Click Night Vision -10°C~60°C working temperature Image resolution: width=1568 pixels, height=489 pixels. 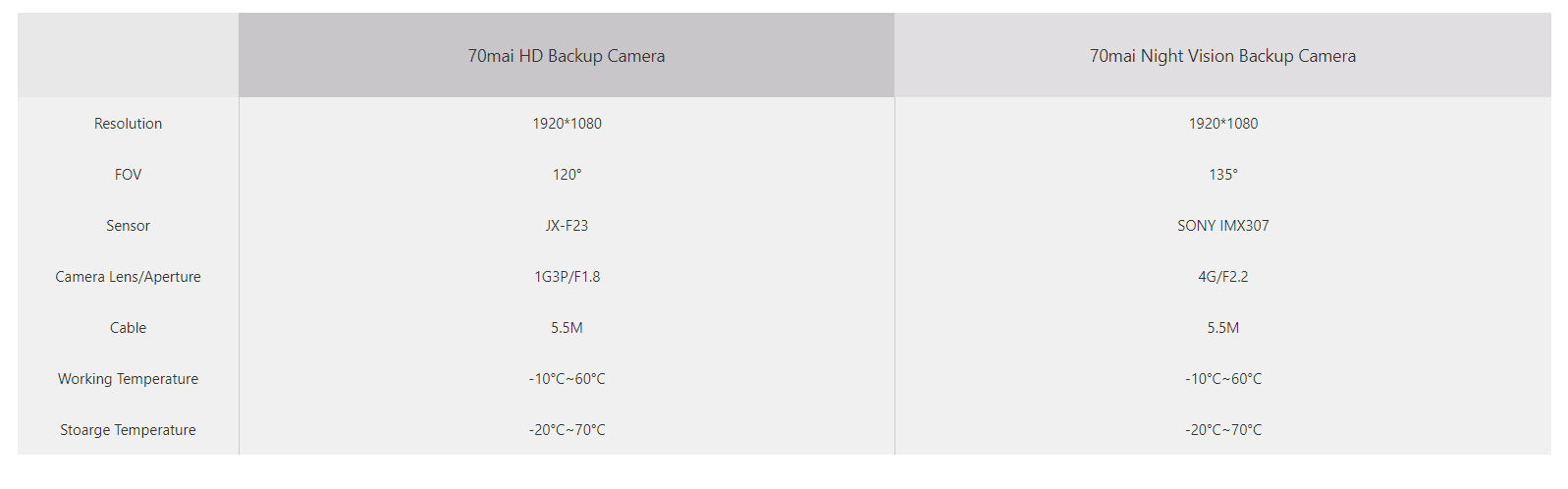pos(1222,379)
